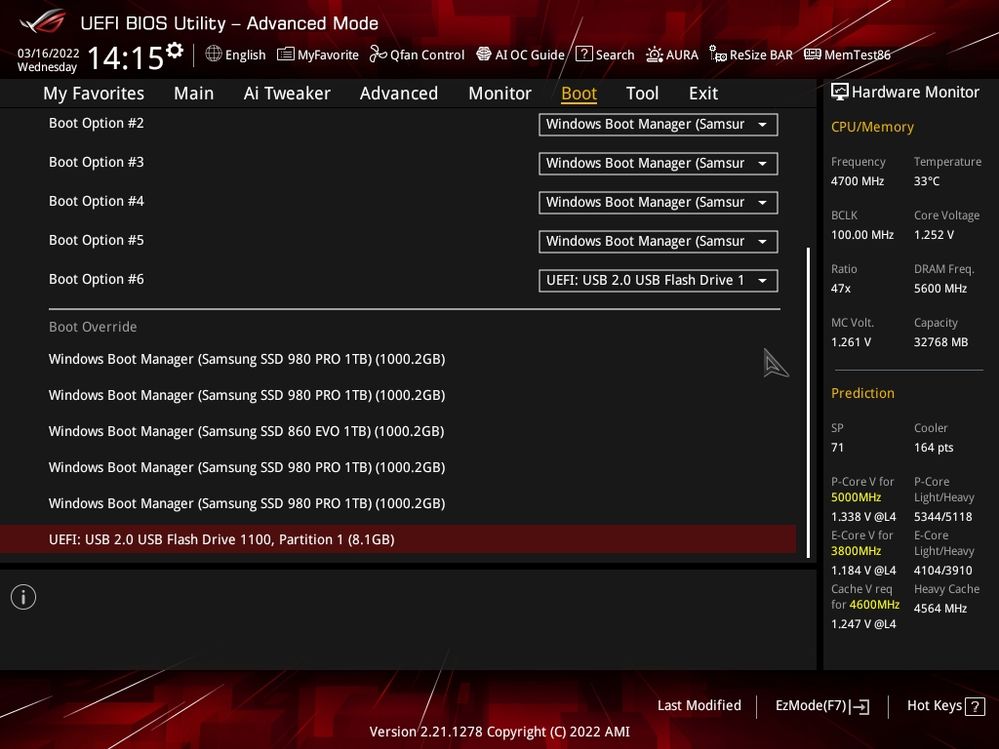Screen dimensions: 999x749
Task: Open the Main tab
Action: [194, 94]
